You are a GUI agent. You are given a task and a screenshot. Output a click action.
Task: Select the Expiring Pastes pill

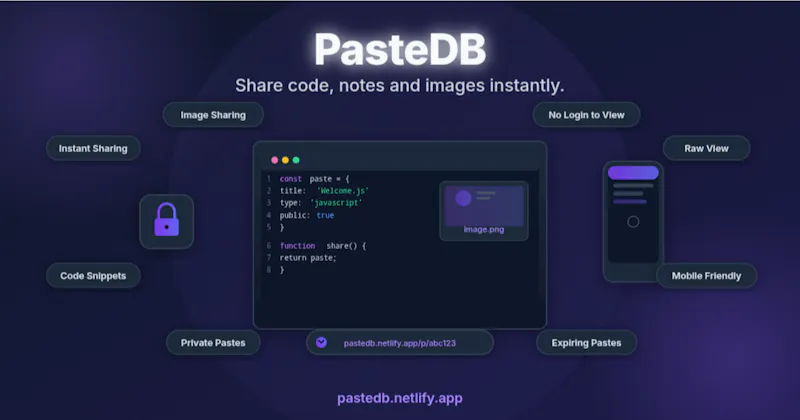tap(586, 342)
